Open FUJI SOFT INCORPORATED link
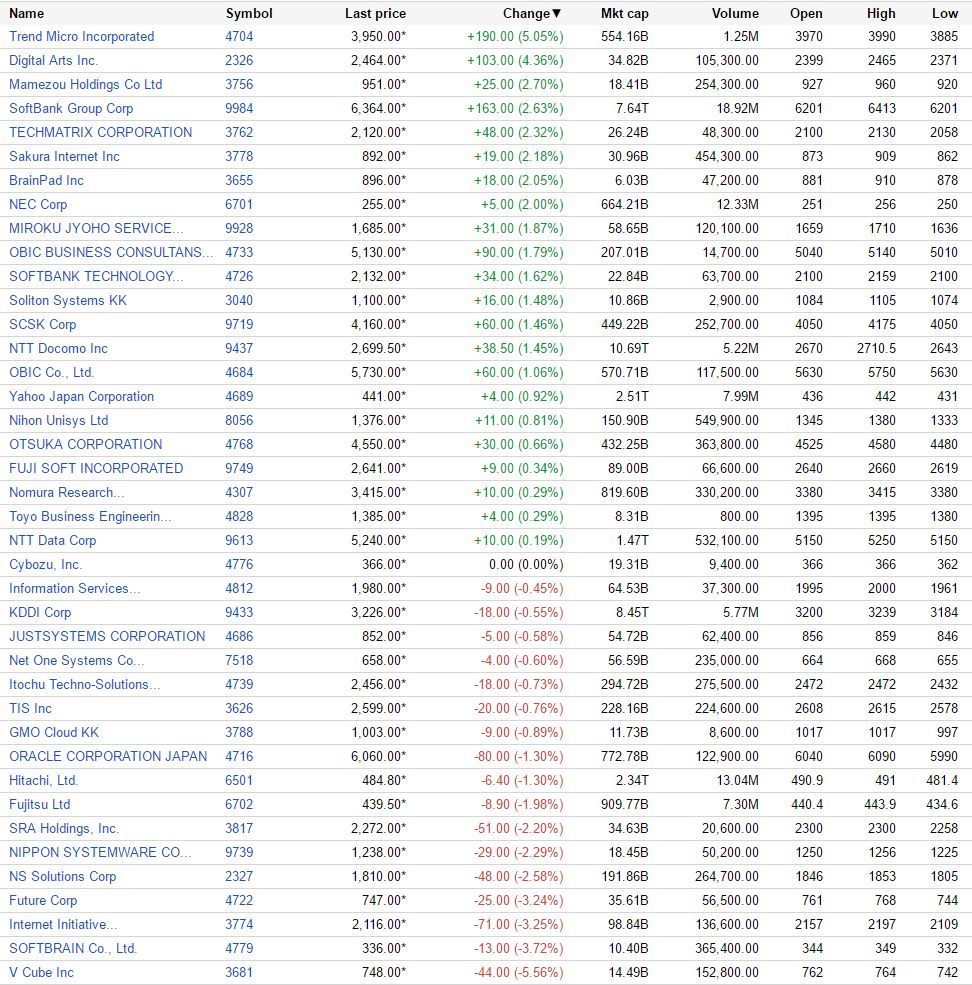 click(96, 468)
